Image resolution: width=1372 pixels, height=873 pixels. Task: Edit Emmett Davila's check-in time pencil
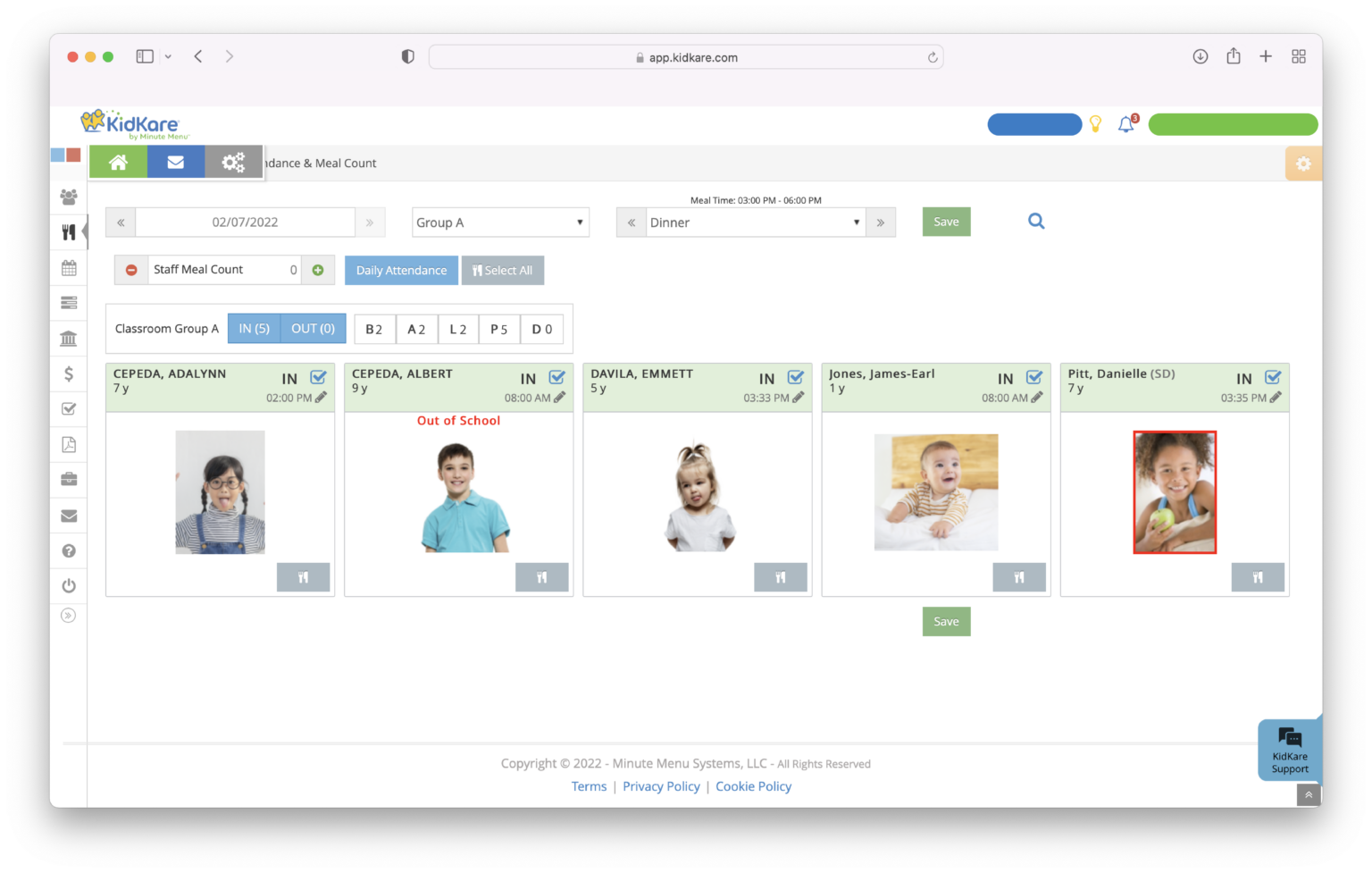tap(799, 398)
